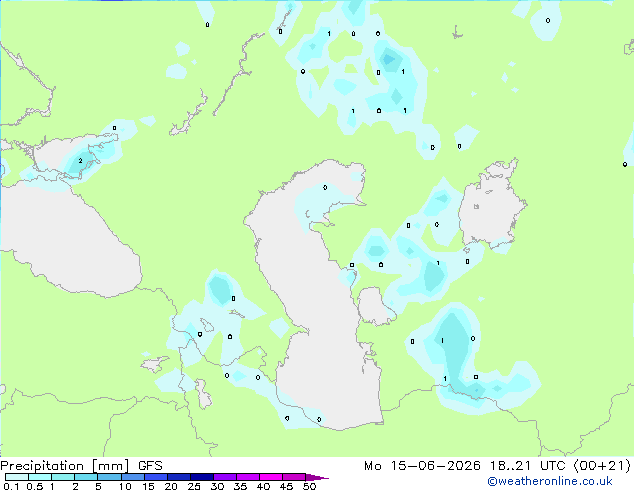Click the arrow tip past the 50 legend mark
This screenshot has height=490, width=634.
[317, 477]
